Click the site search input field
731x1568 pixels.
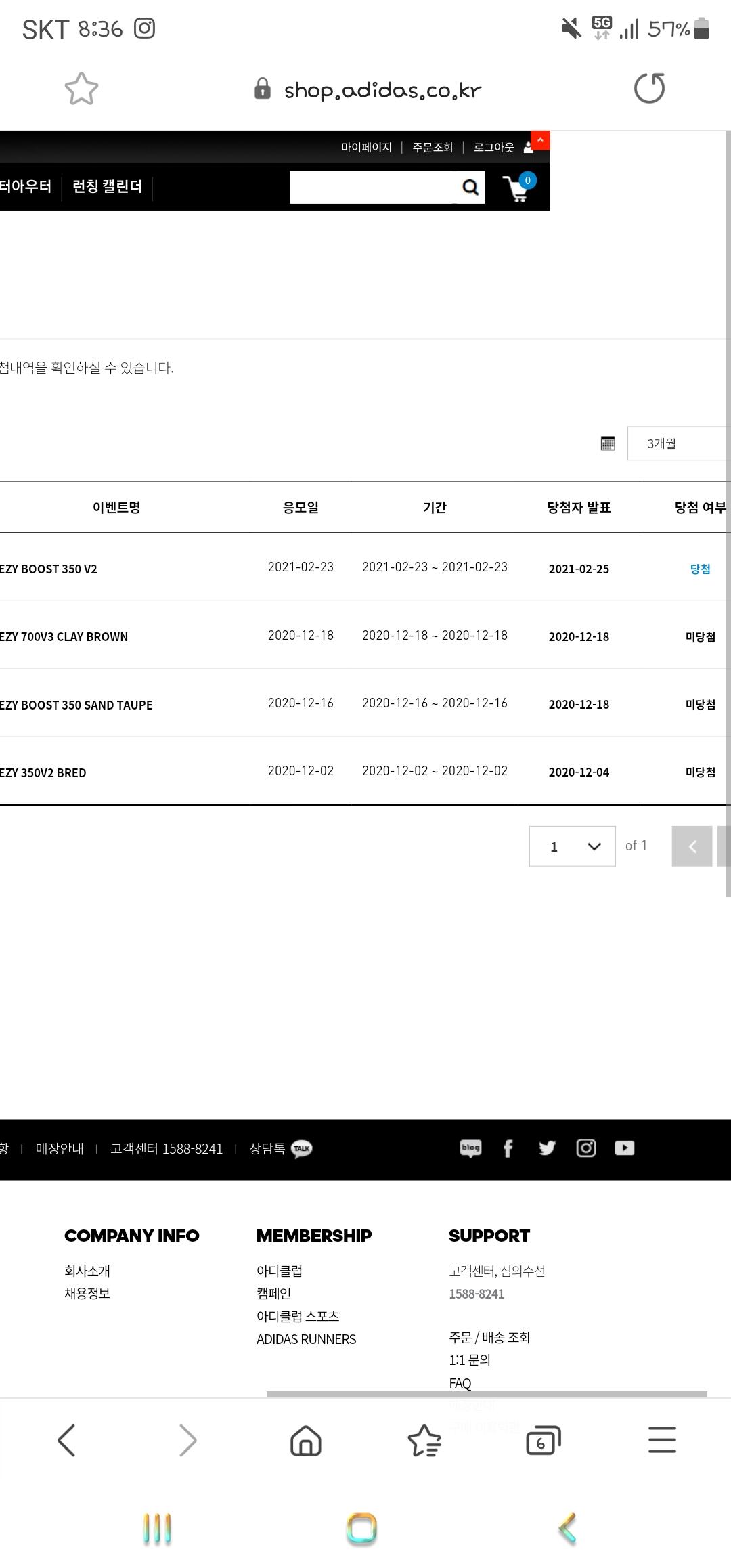pos(373,188)
